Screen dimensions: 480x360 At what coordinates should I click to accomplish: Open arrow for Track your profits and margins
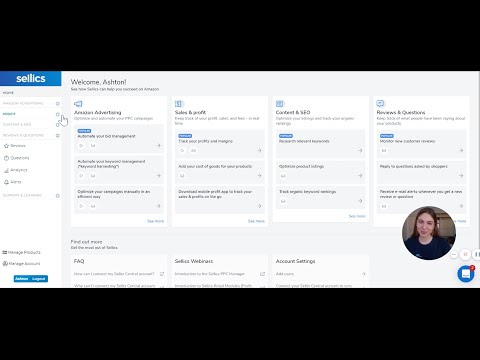click(x=259, y=151)
